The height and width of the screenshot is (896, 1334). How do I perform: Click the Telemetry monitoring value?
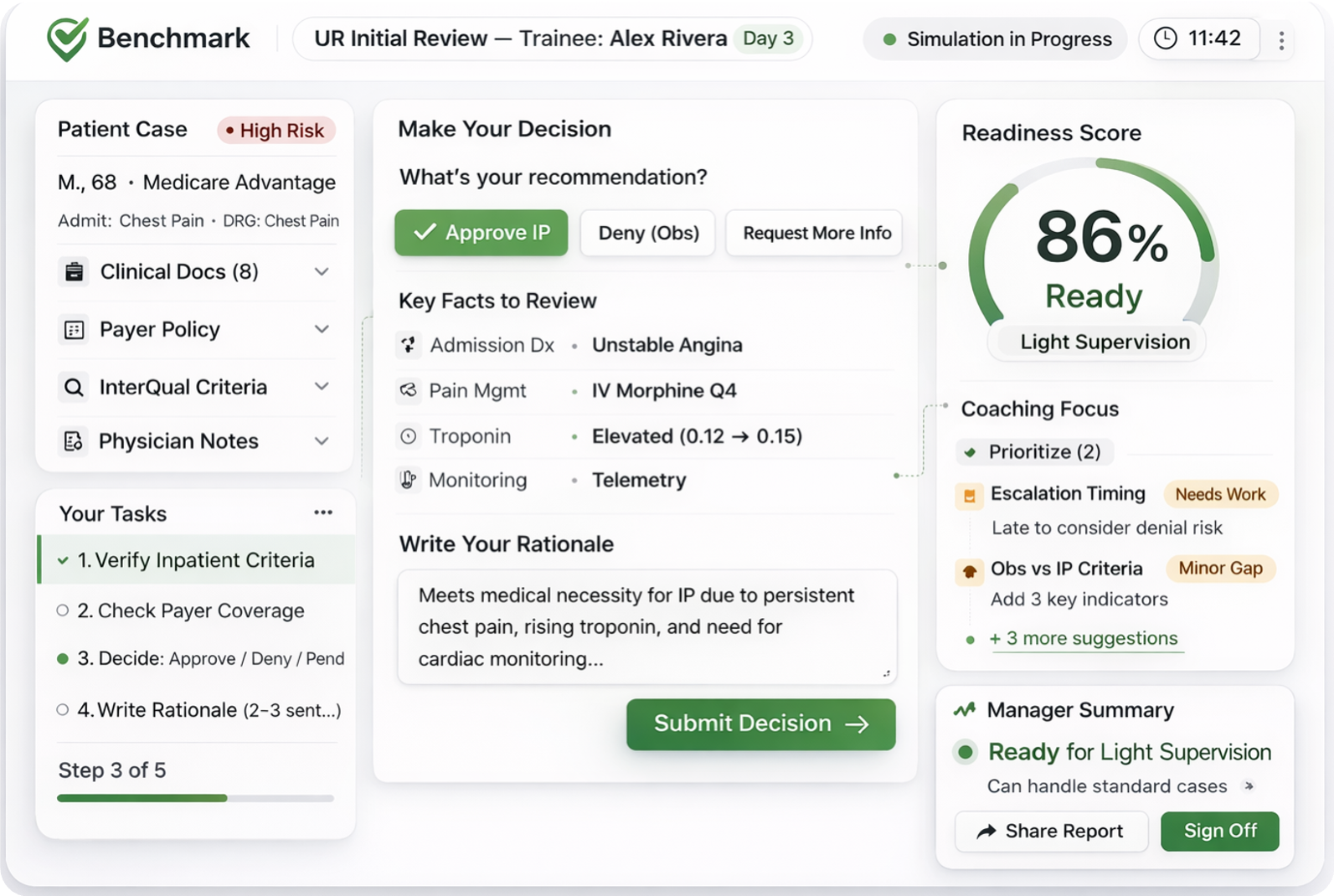639,480
